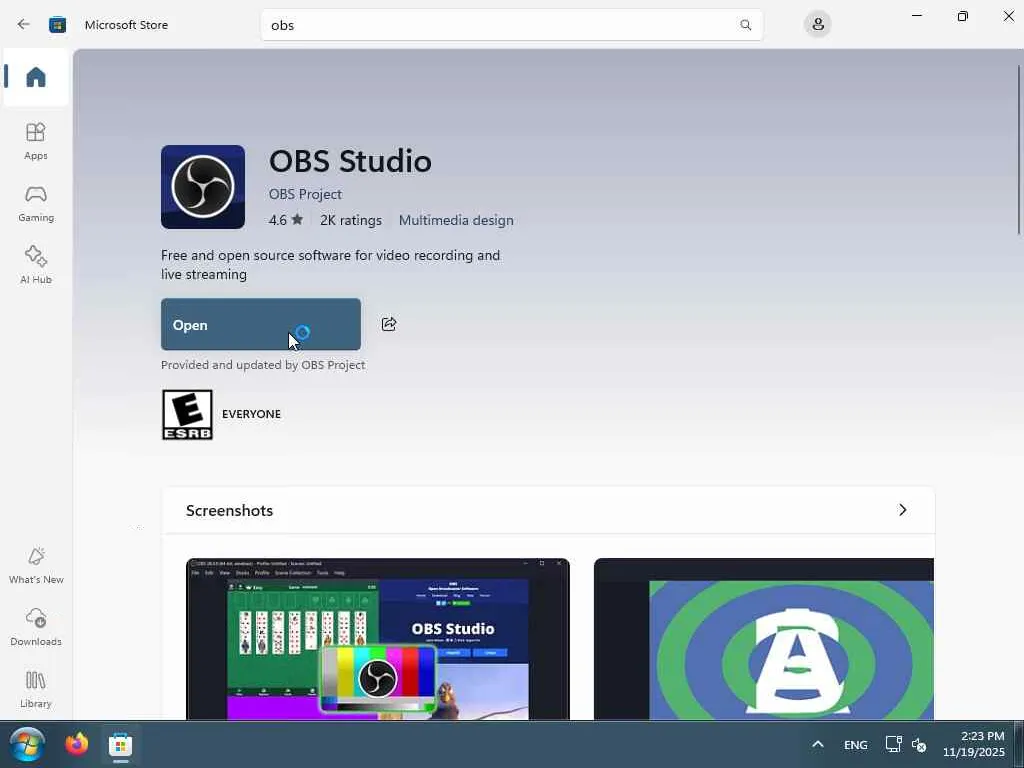Screen dimensions: 1024x768
Task: Click the app description text
Action: click(x=330, y=264)
